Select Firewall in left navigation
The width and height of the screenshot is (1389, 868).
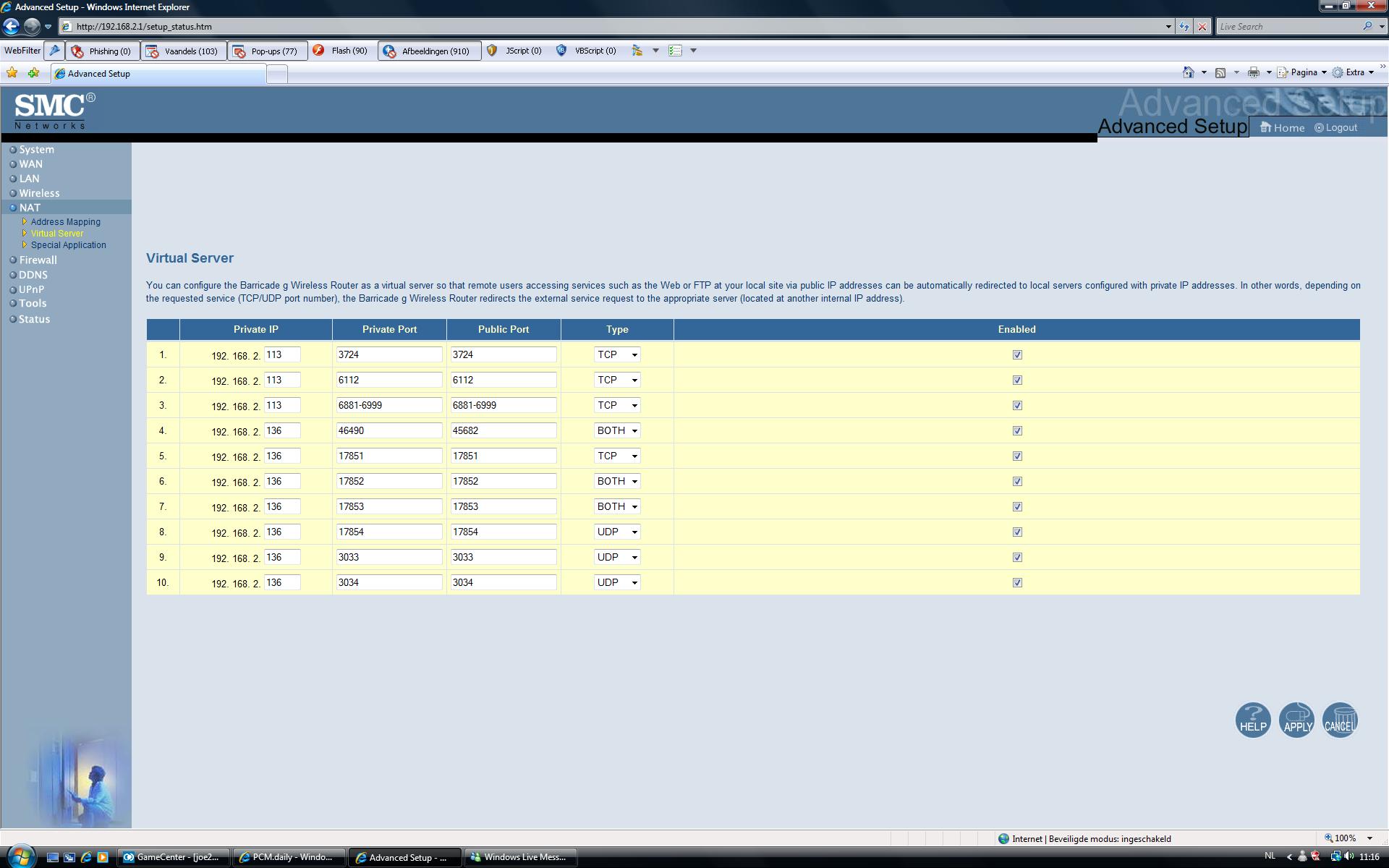pyautogui.click(x=38, y=260)
